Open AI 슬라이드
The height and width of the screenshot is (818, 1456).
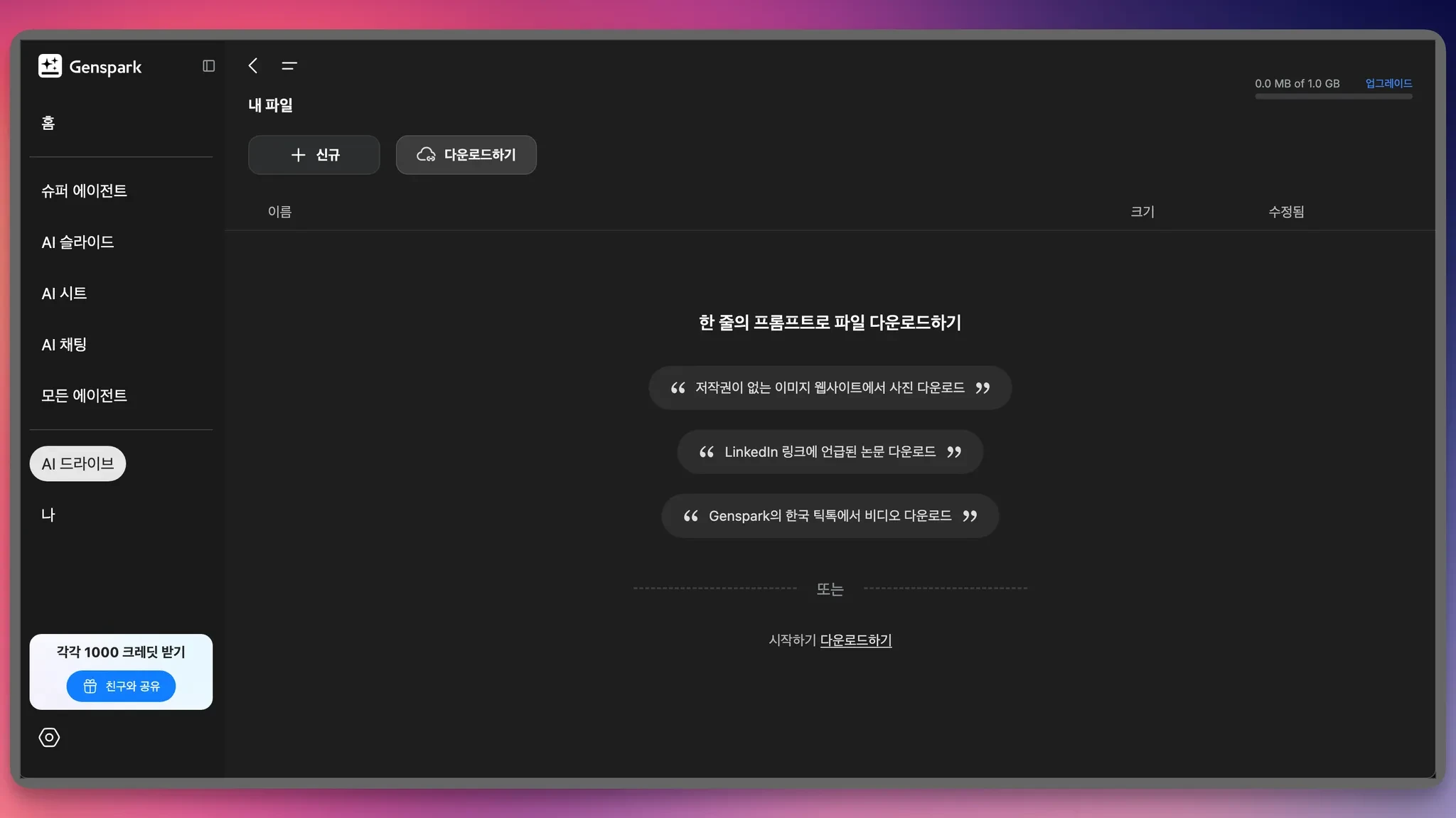click(x=77, y=242)
